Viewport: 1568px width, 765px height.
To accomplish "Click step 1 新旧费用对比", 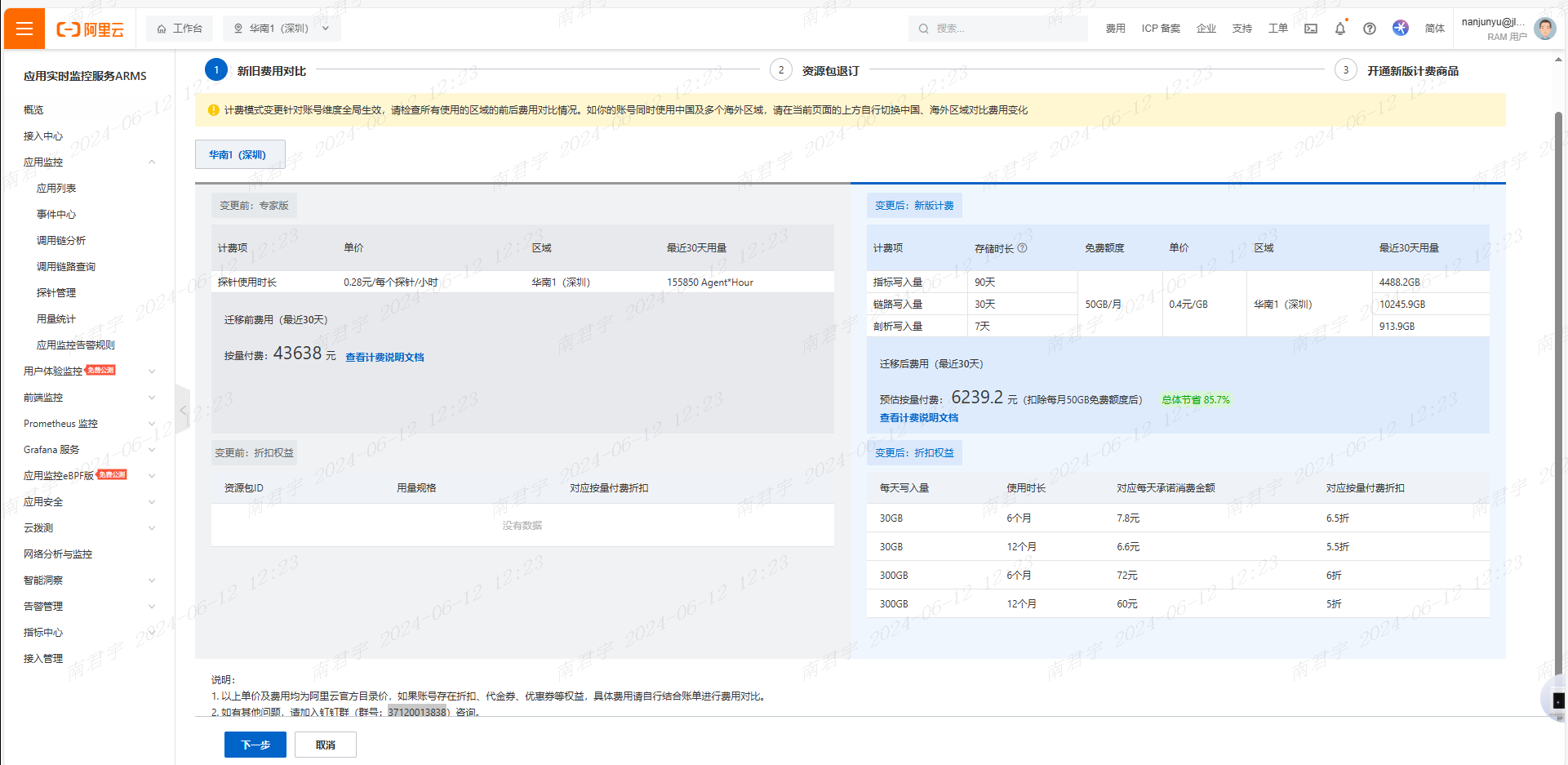I will tap(255, 70).
